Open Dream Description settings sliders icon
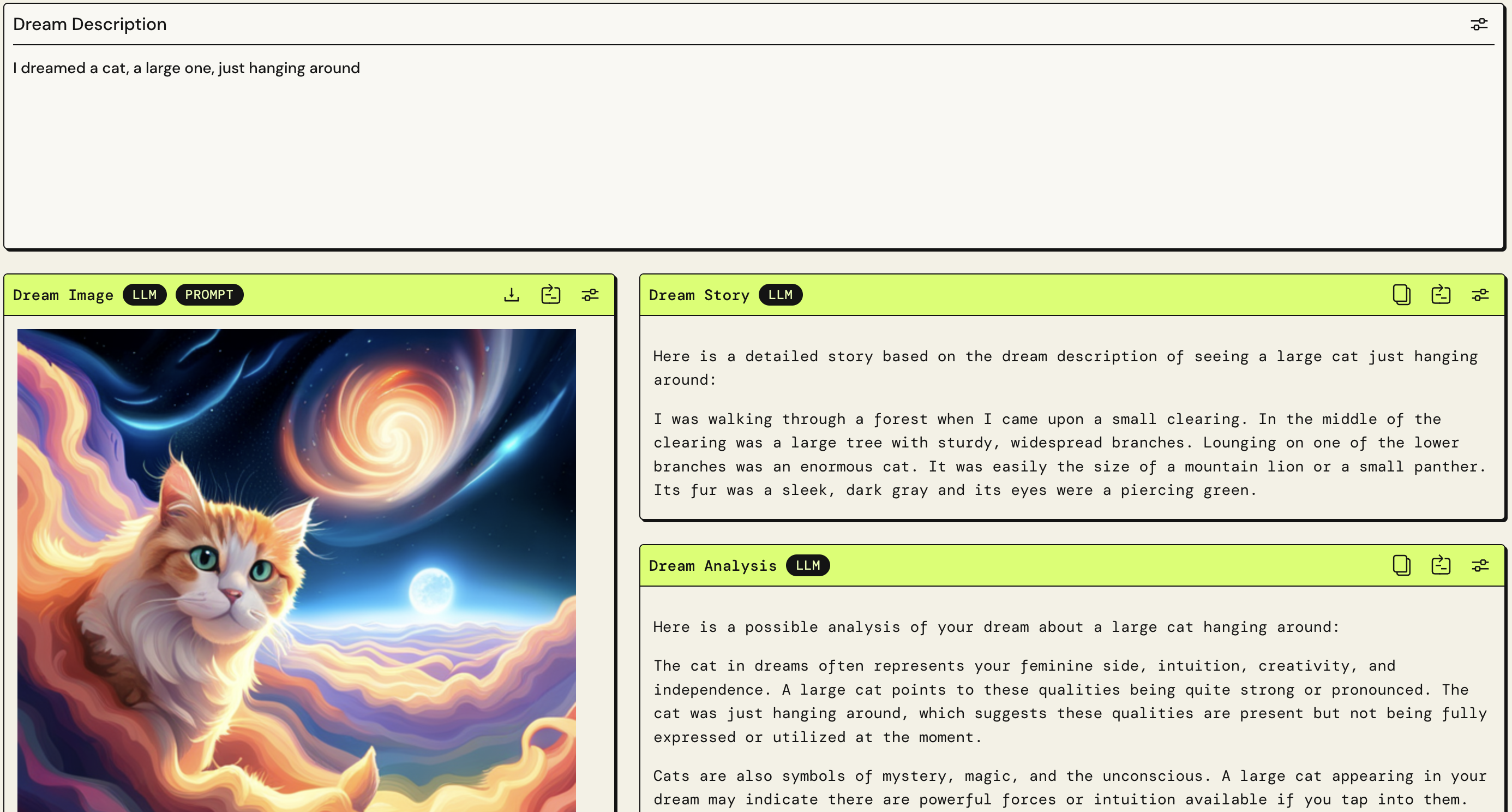Viewport: 1512px width, 812px height. click(1479, 24)
